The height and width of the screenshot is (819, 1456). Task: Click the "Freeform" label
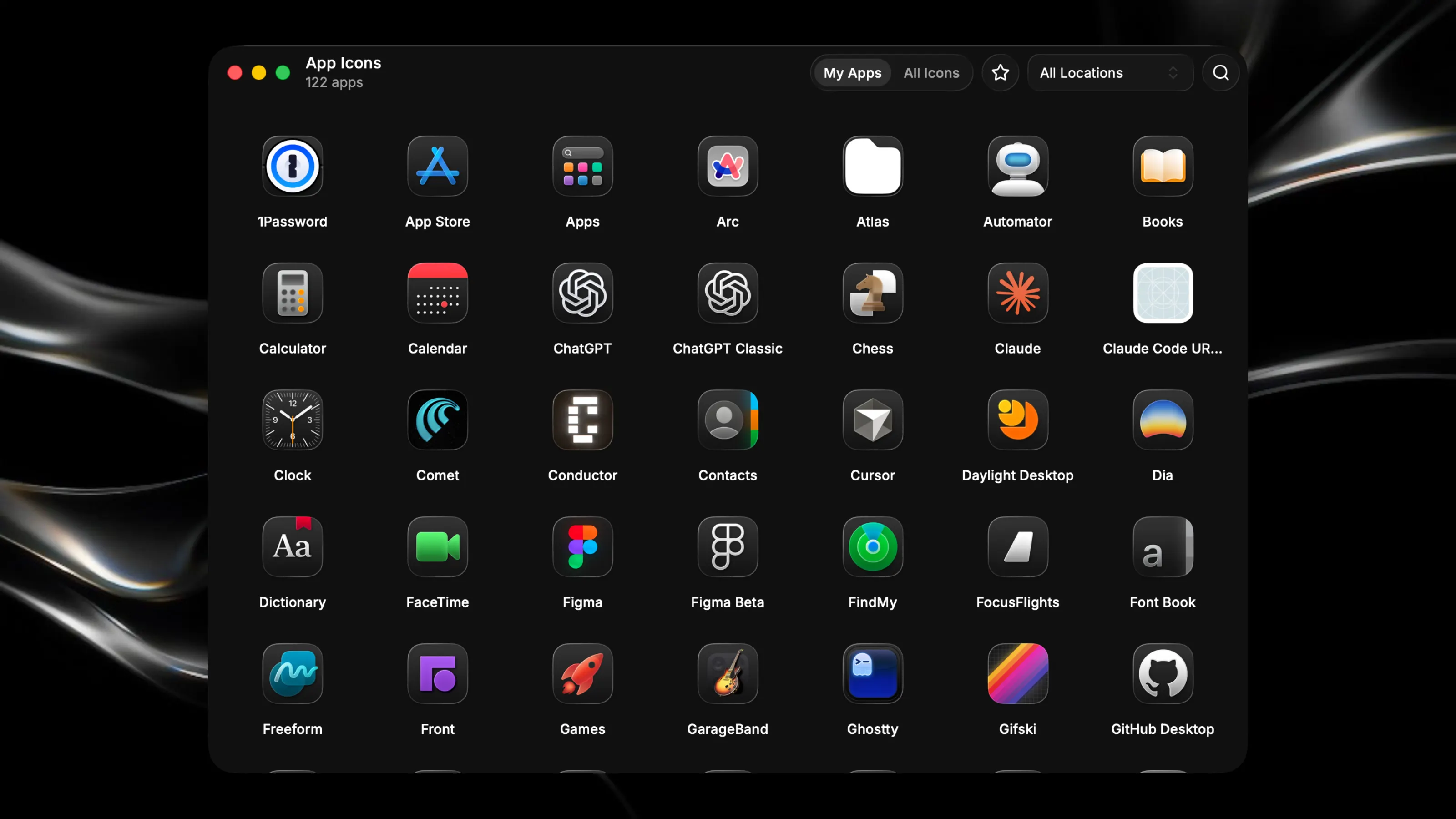point(292,729)
